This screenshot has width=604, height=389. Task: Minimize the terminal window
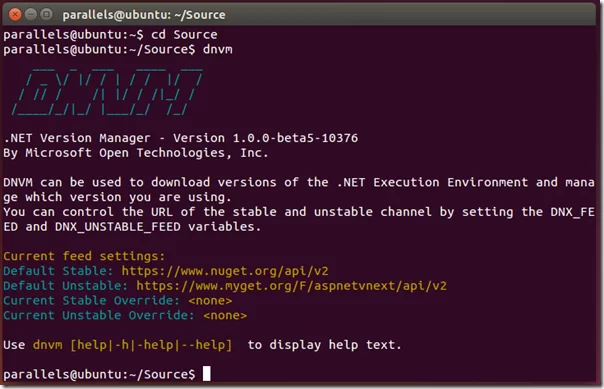[x=31, y=15]
